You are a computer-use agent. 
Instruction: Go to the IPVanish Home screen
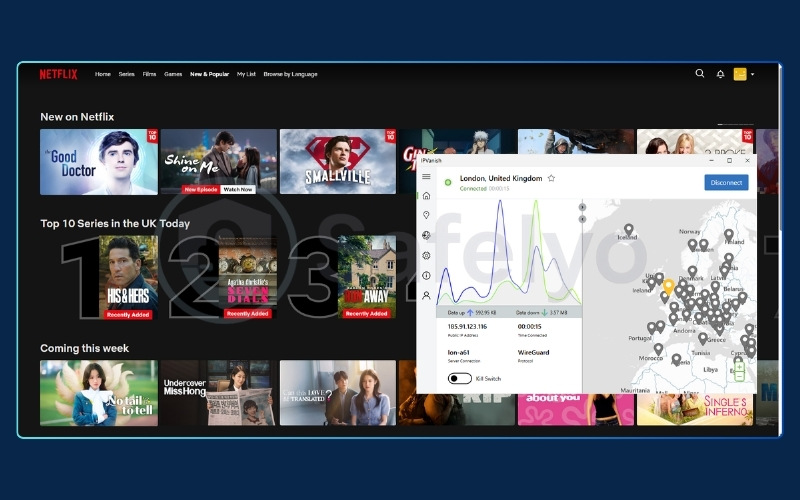point(427,196)
